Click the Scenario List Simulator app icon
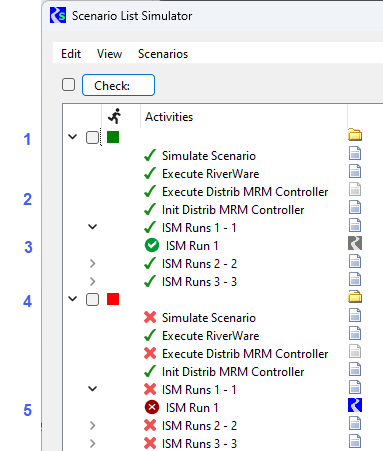Image resolution: width=383 pixels, height=451 pixels. tap(58, 15)
